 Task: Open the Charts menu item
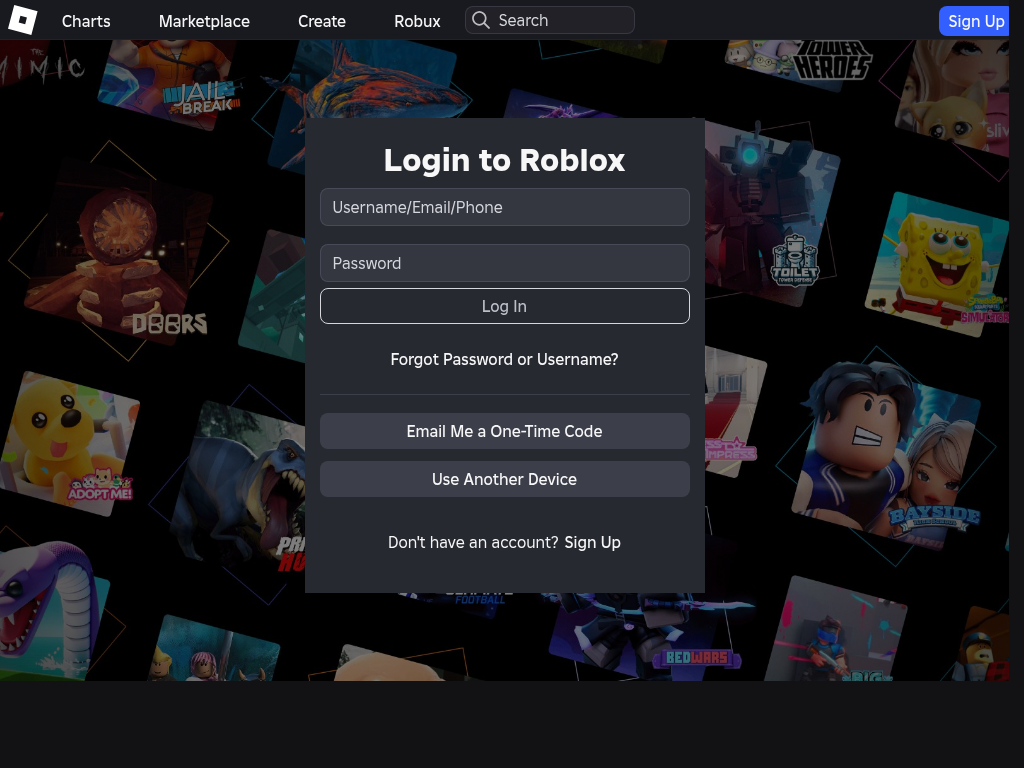coord(86,21)
